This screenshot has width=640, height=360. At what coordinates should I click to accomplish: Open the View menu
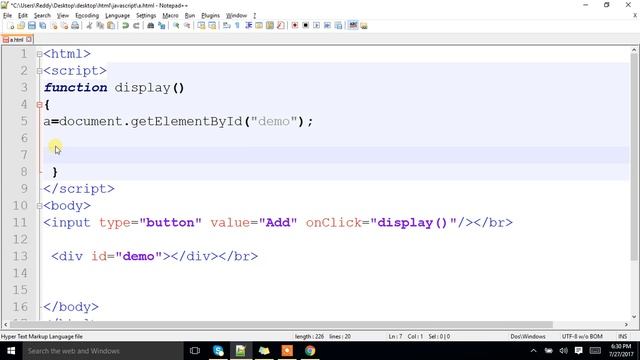pyautogui.click(x=62, y=16)
